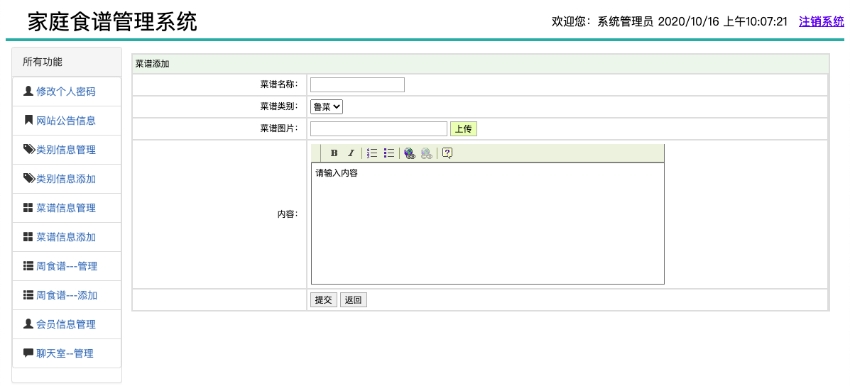Click the 返回 back button
850x386 pixels.
pos(353,300)
